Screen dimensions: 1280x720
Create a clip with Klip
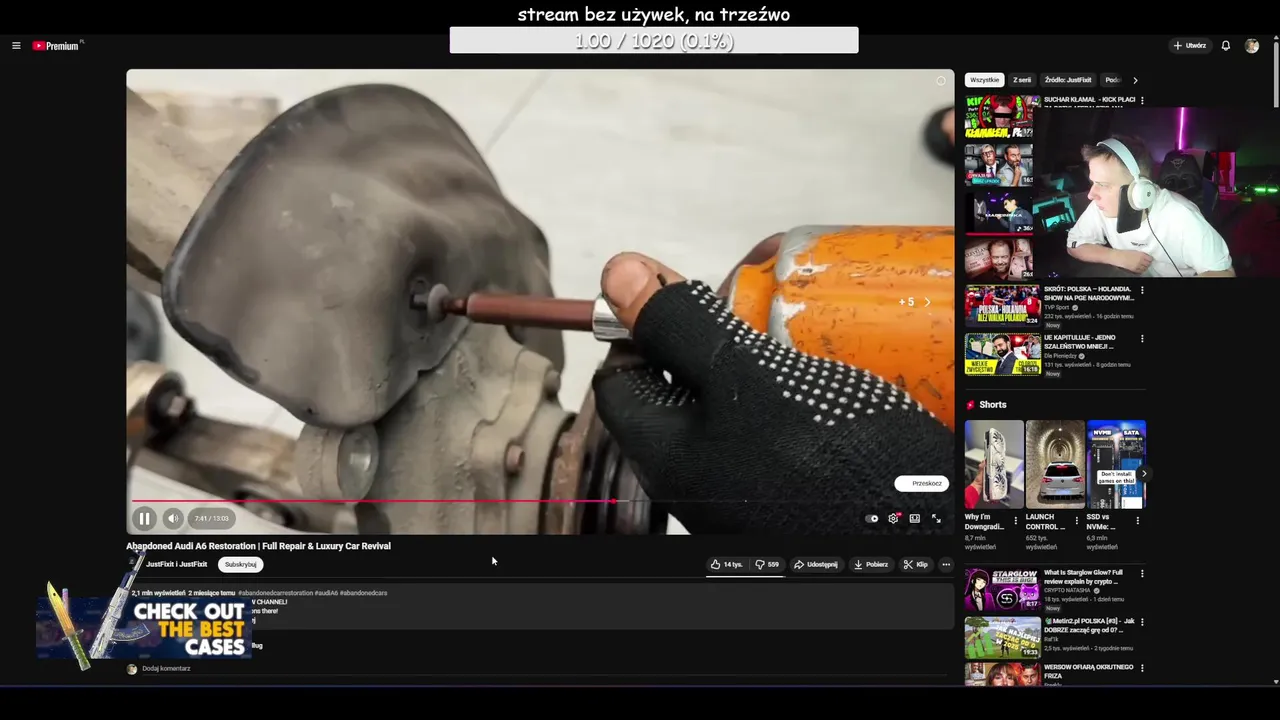coord(915,564)
